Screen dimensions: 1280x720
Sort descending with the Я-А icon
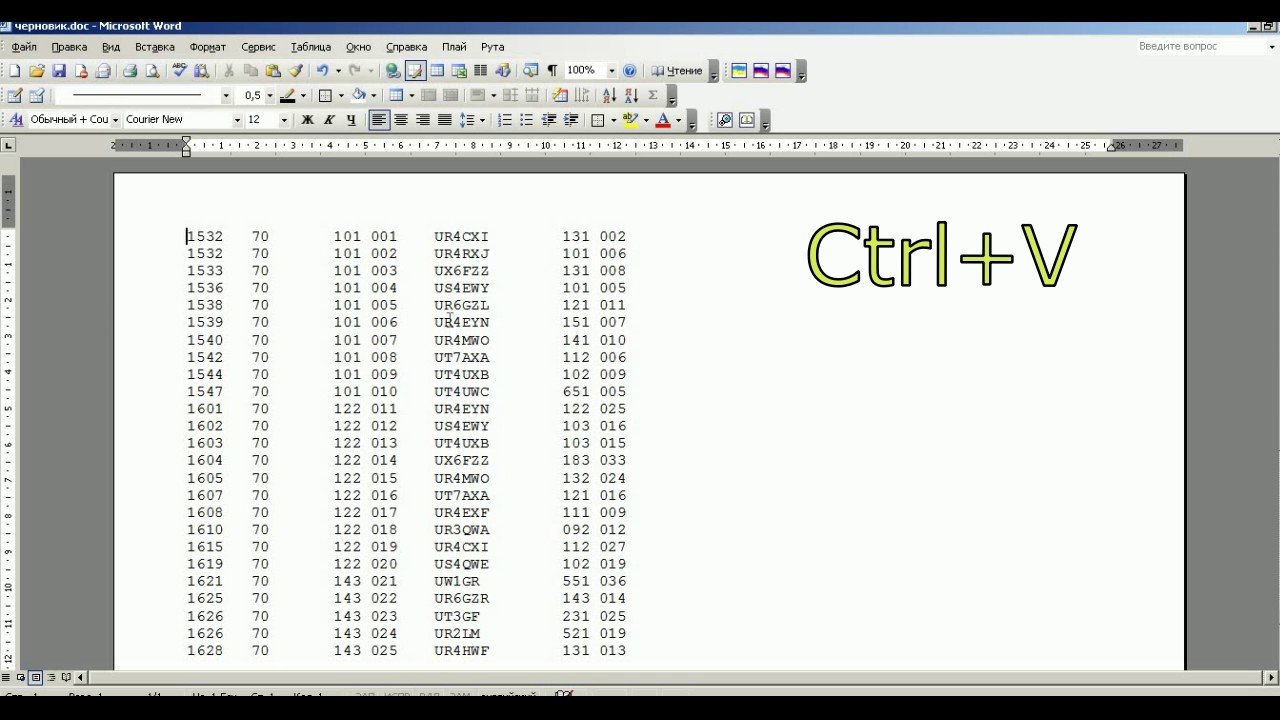click(631, 95)
